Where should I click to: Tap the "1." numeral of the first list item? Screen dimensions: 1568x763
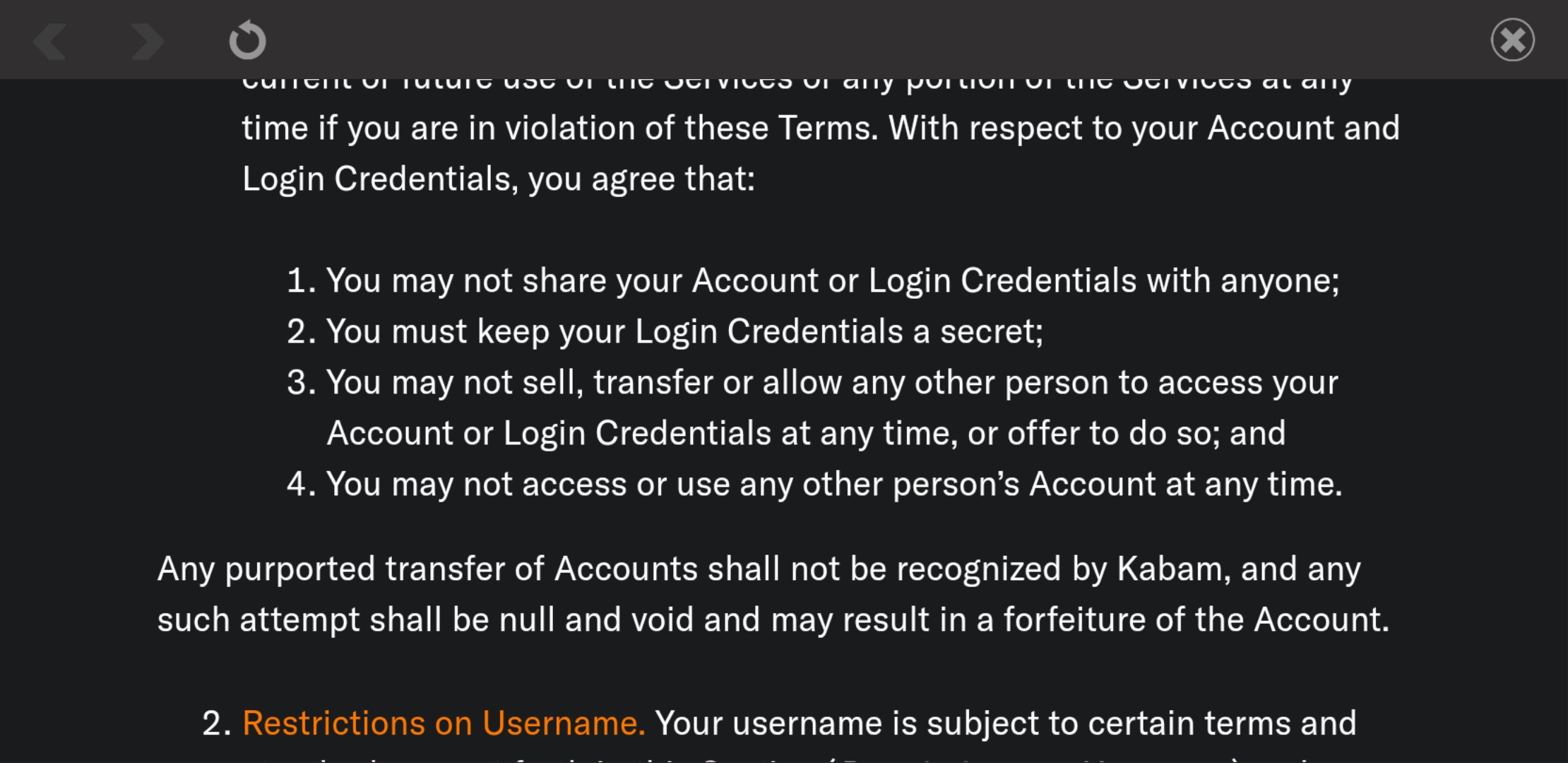coord(300,280)
